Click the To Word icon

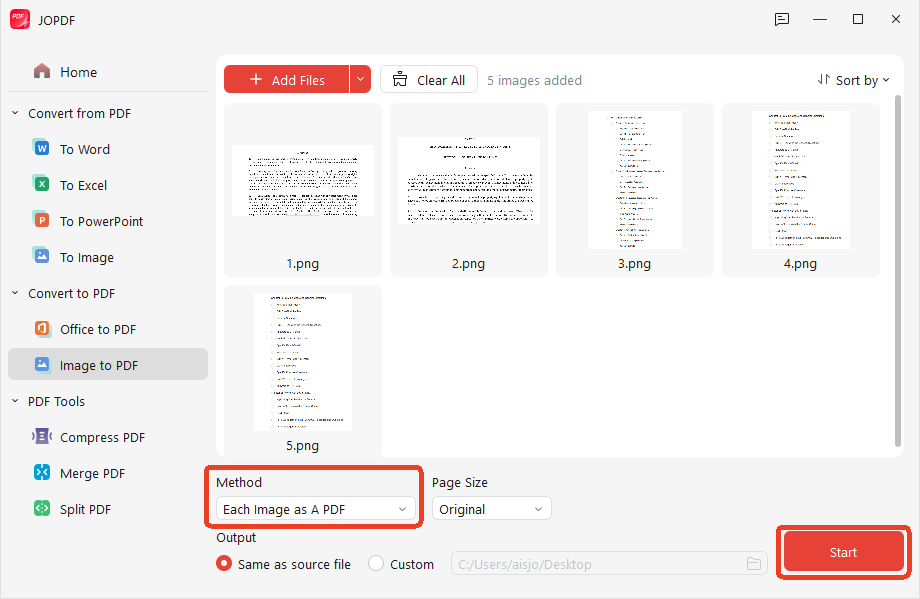pos(42,148)
